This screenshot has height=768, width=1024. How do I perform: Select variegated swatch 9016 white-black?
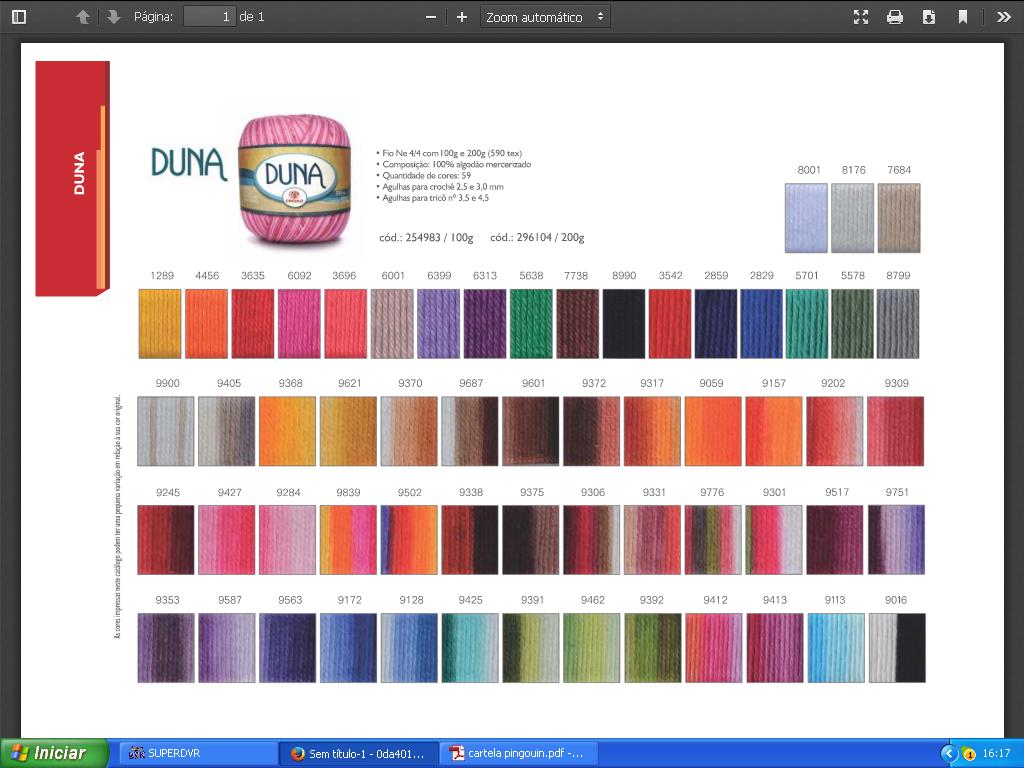click(897, 648)
